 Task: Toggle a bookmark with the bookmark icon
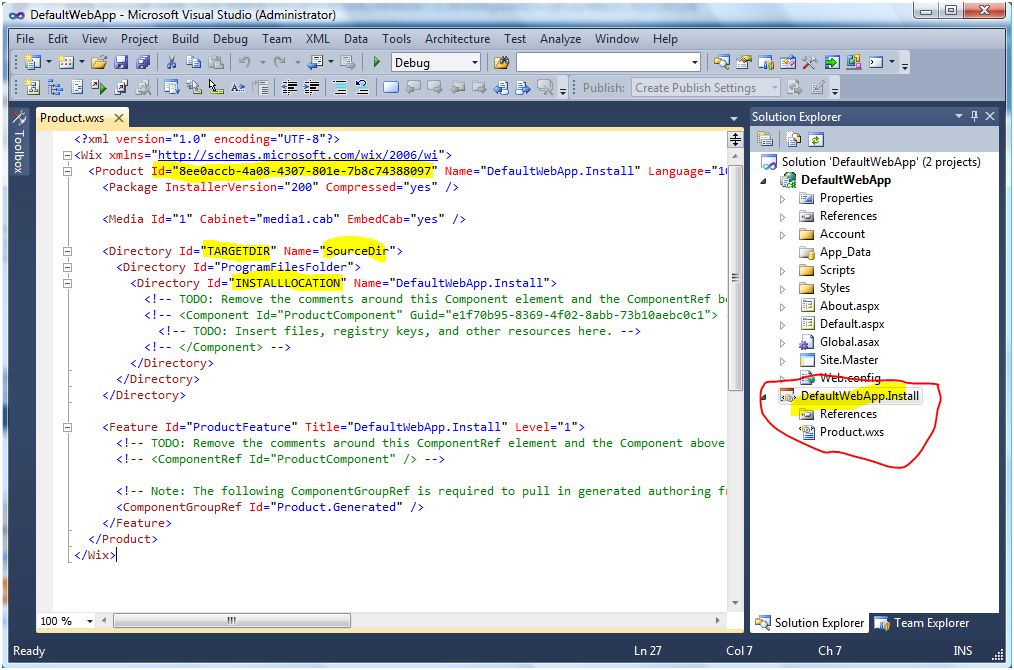click(391, 87)
